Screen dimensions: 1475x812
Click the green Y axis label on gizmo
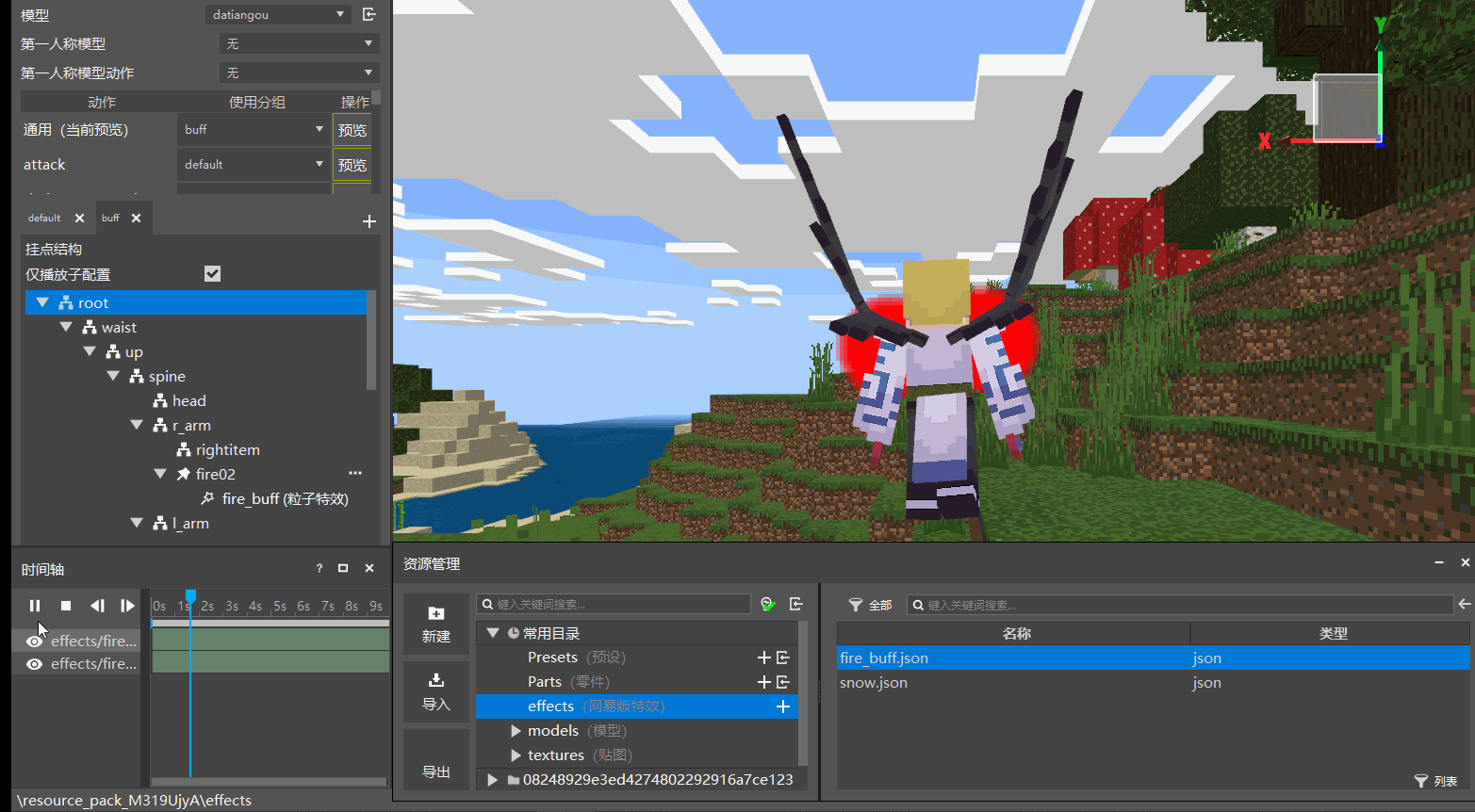1380,25
